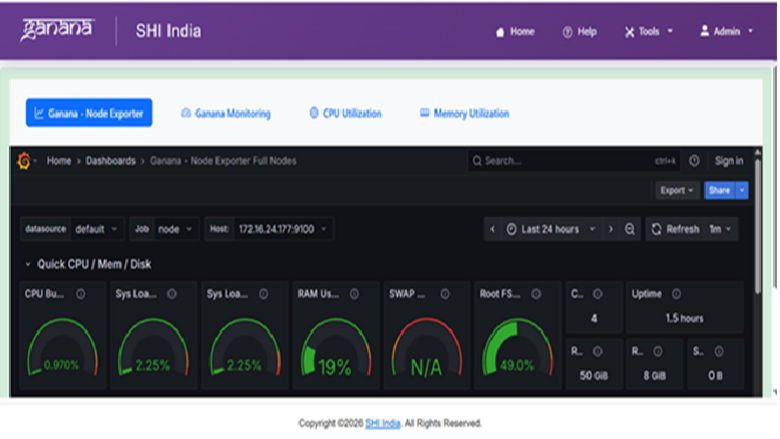This screenshot has width=780, height=439.
Task: Open the Host 172.16.24.177:9100 dropdown
Action: 283,229
